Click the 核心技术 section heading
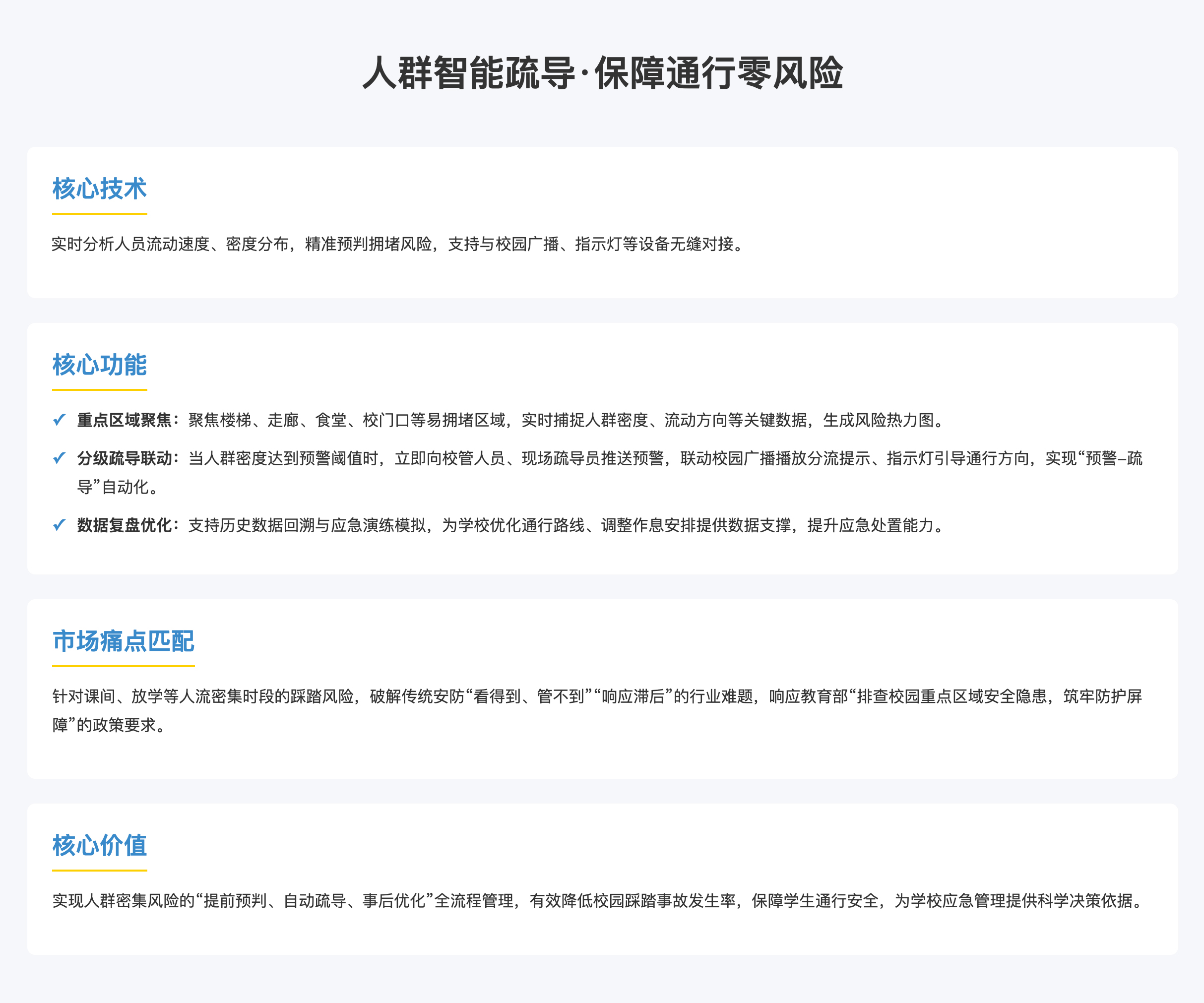The height and width of the screenshot is (1003, 1204). [x=99, y=188]
